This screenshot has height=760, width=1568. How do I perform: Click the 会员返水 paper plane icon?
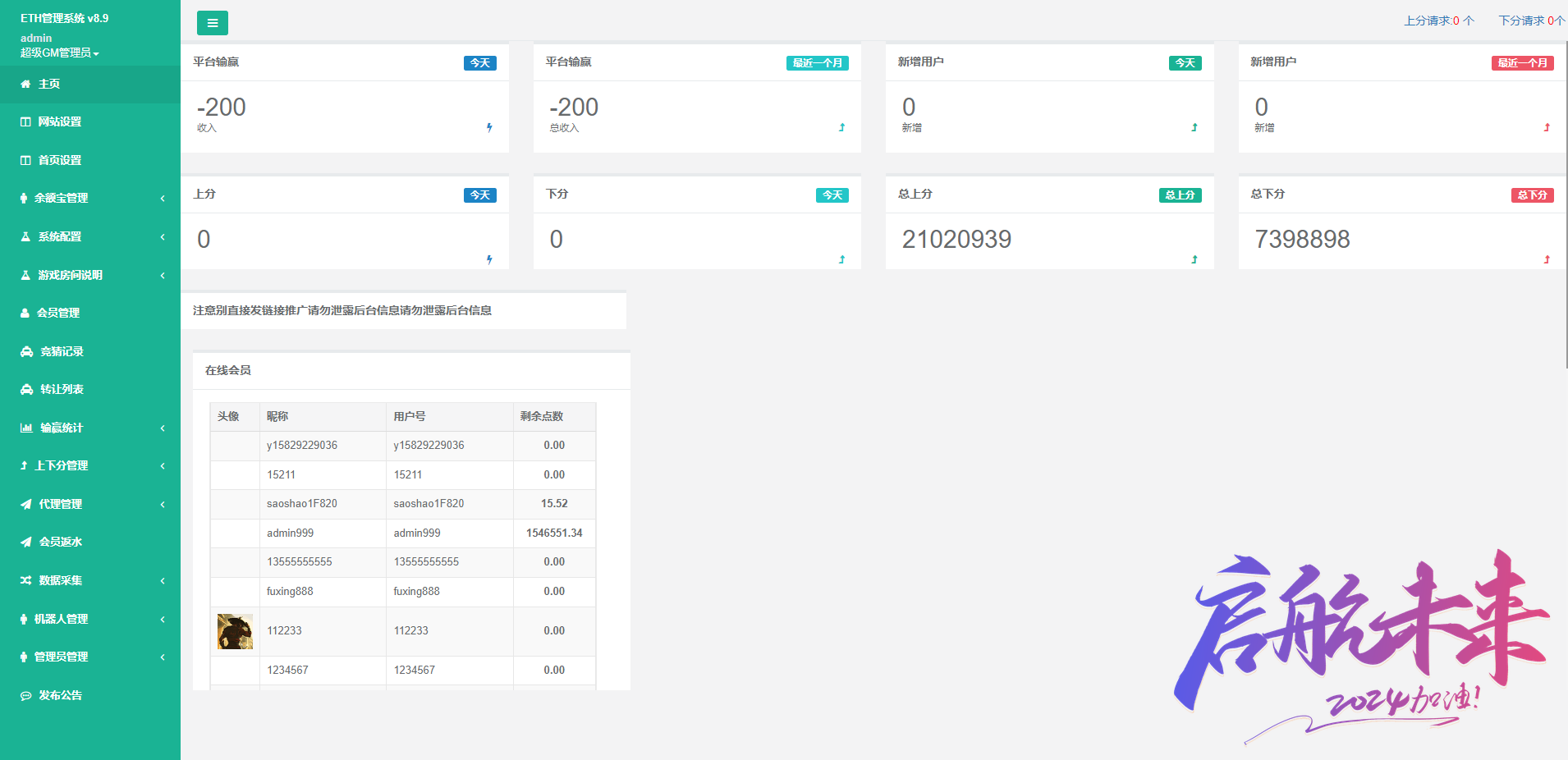point(26,542)
